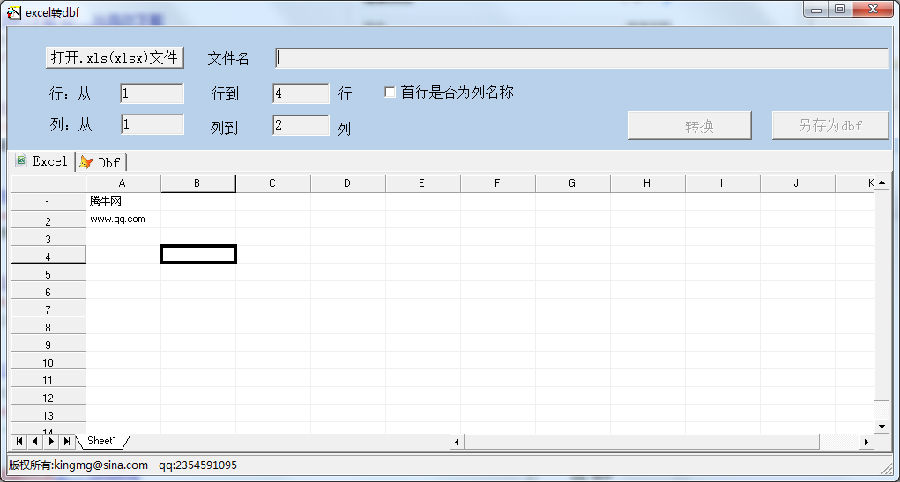Select column B header
Viewport: 900px width, 482px height.
197,184
